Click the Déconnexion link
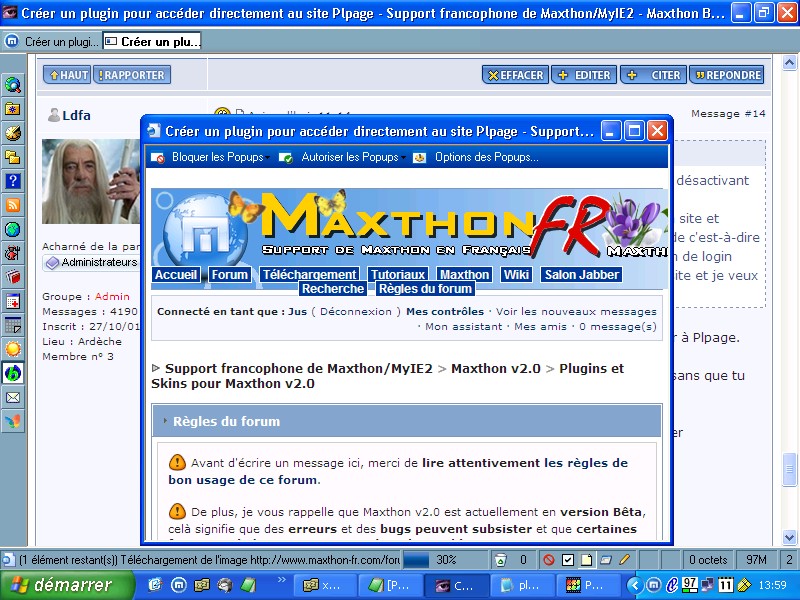Image resolution: width=800 pixels, height=600 pixels. 356,312
